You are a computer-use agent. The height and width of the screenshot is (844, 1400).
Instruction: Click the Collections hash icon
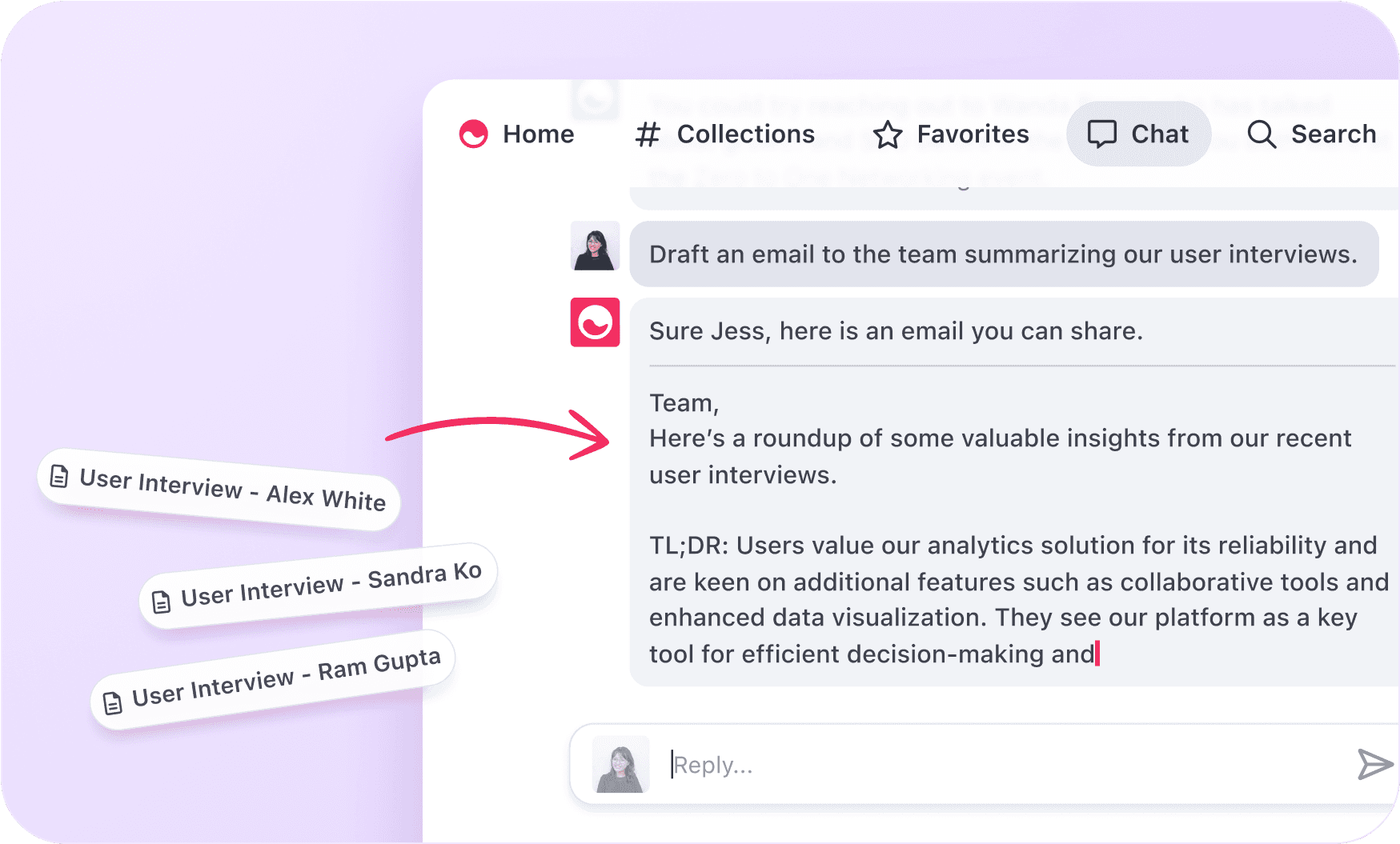tap(647, 134)
